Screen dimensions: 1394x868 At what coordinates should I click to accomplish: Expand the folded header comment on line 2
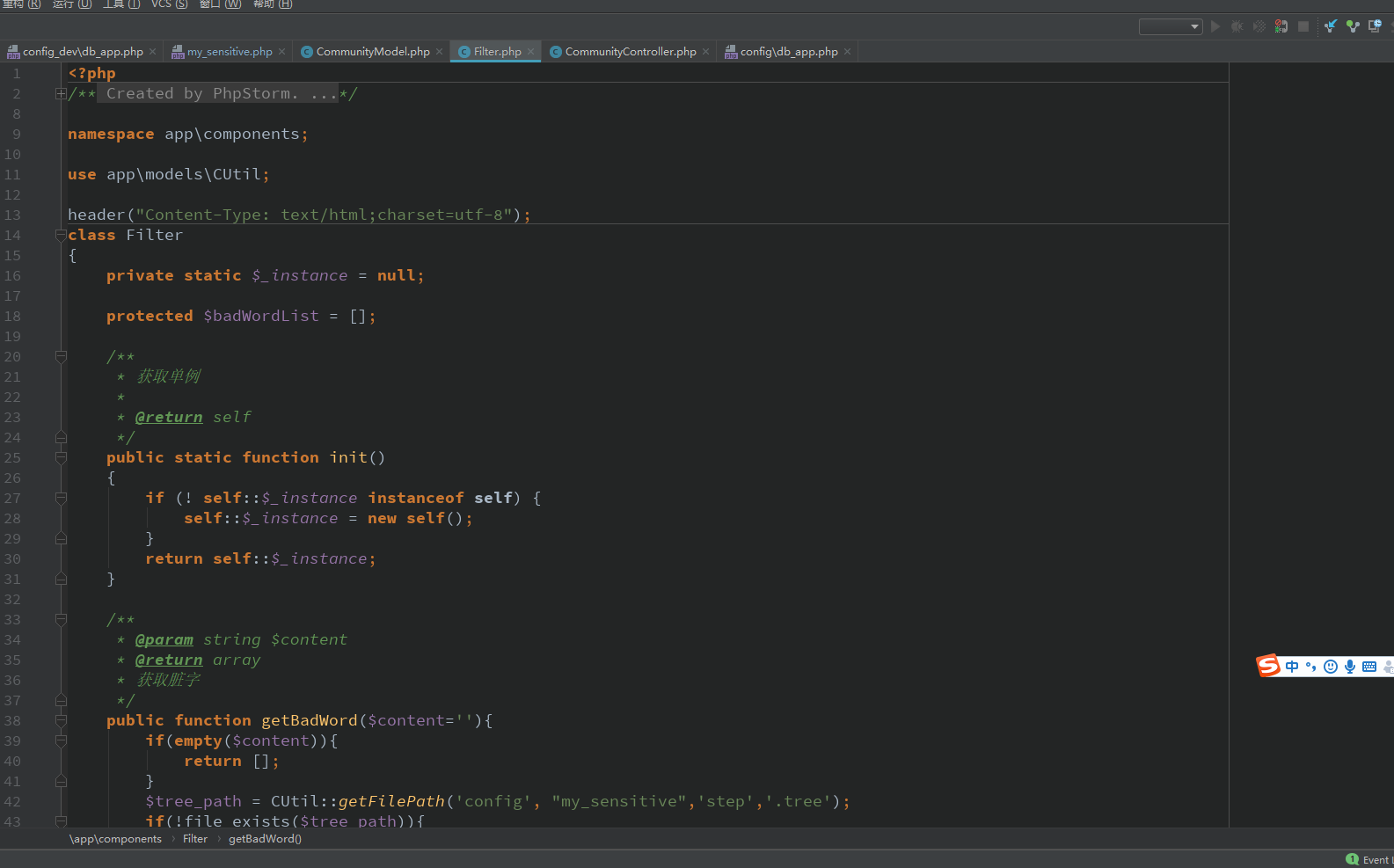[x=61, y=93]
